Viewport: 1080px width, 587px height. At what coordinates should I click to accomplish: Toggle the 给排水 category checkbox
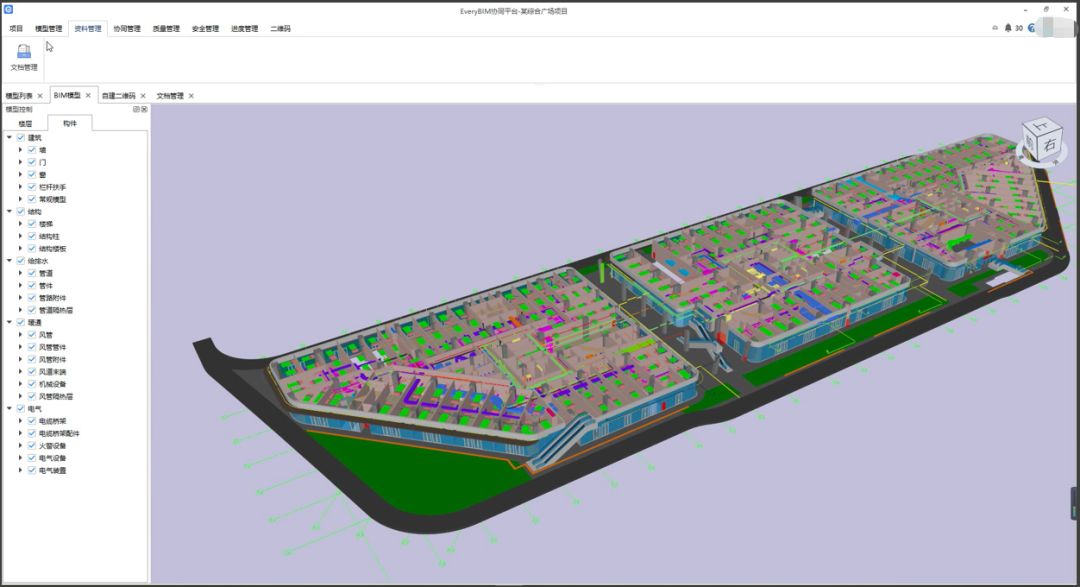point(21,261)
